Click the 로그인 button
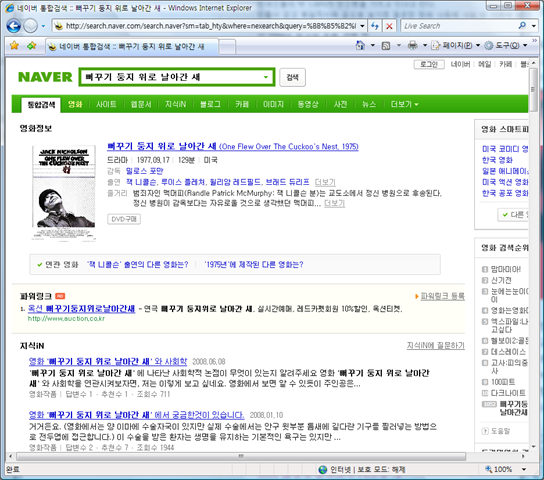 (429, 65)
